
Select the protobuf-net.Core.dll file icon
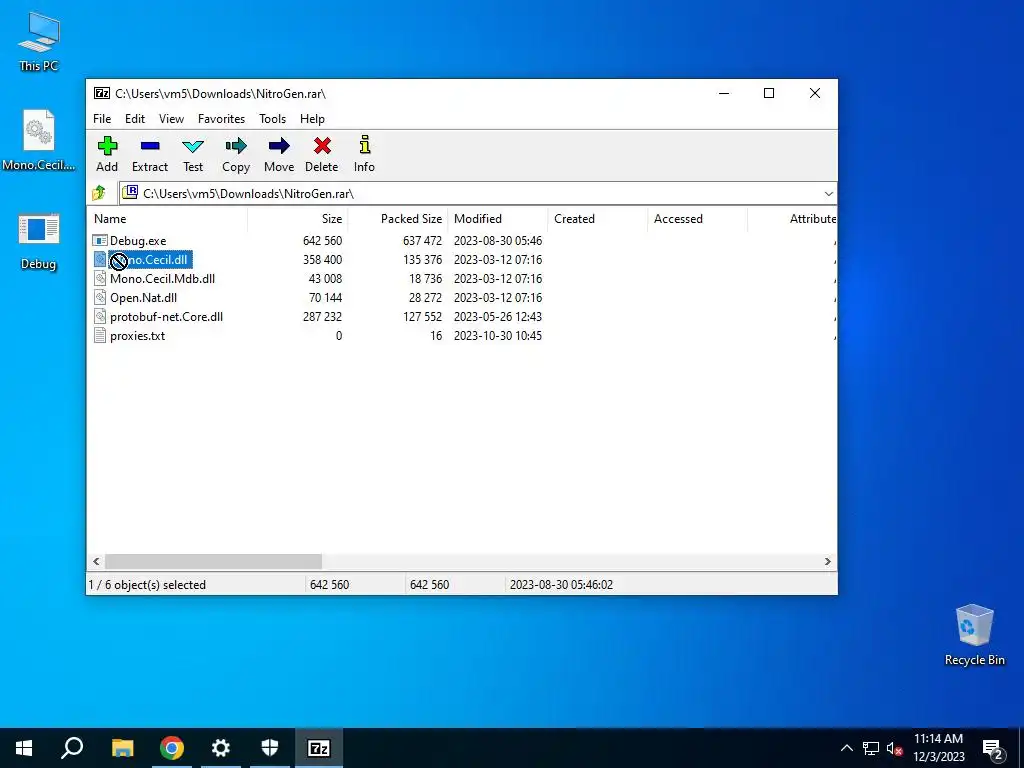point(99,317)
